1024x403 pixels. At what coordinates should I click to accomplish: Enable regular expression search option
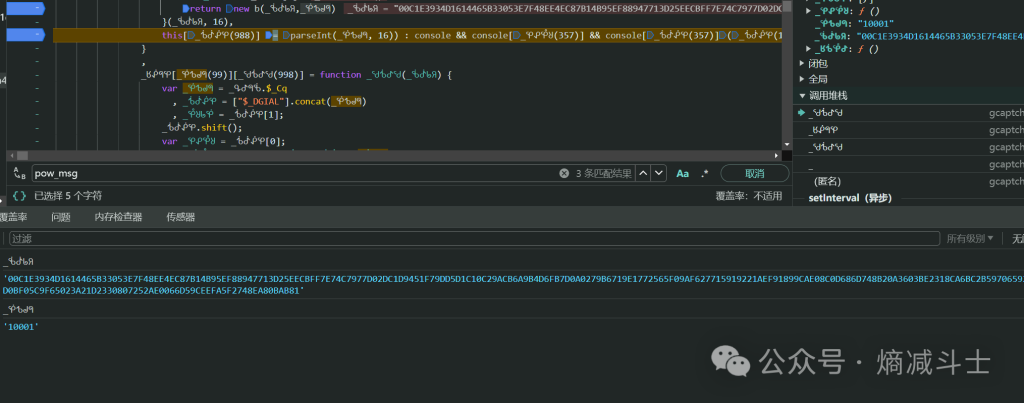point(705,173)
